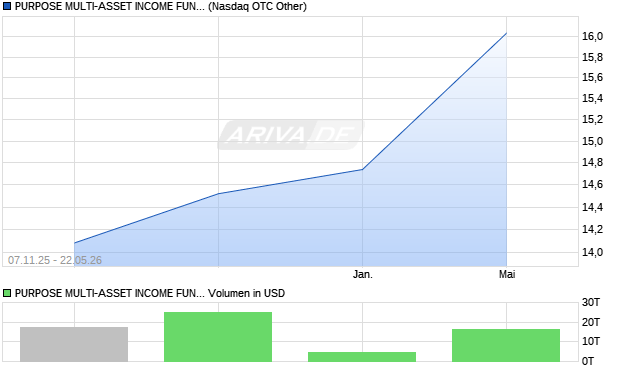Image resolution: width=620 pixels, height=371 pixels.
Task: Click the Mai axis label
Action: (x=507, y=274)
